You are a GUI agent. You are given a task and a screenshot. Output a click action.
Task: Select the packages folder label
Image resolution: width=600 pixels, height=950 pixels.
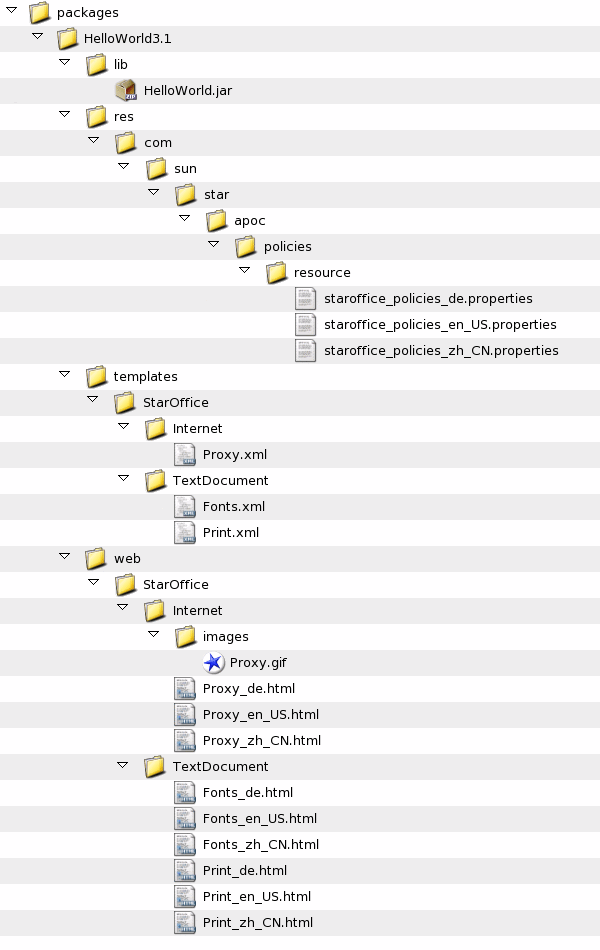click(87, 13)
